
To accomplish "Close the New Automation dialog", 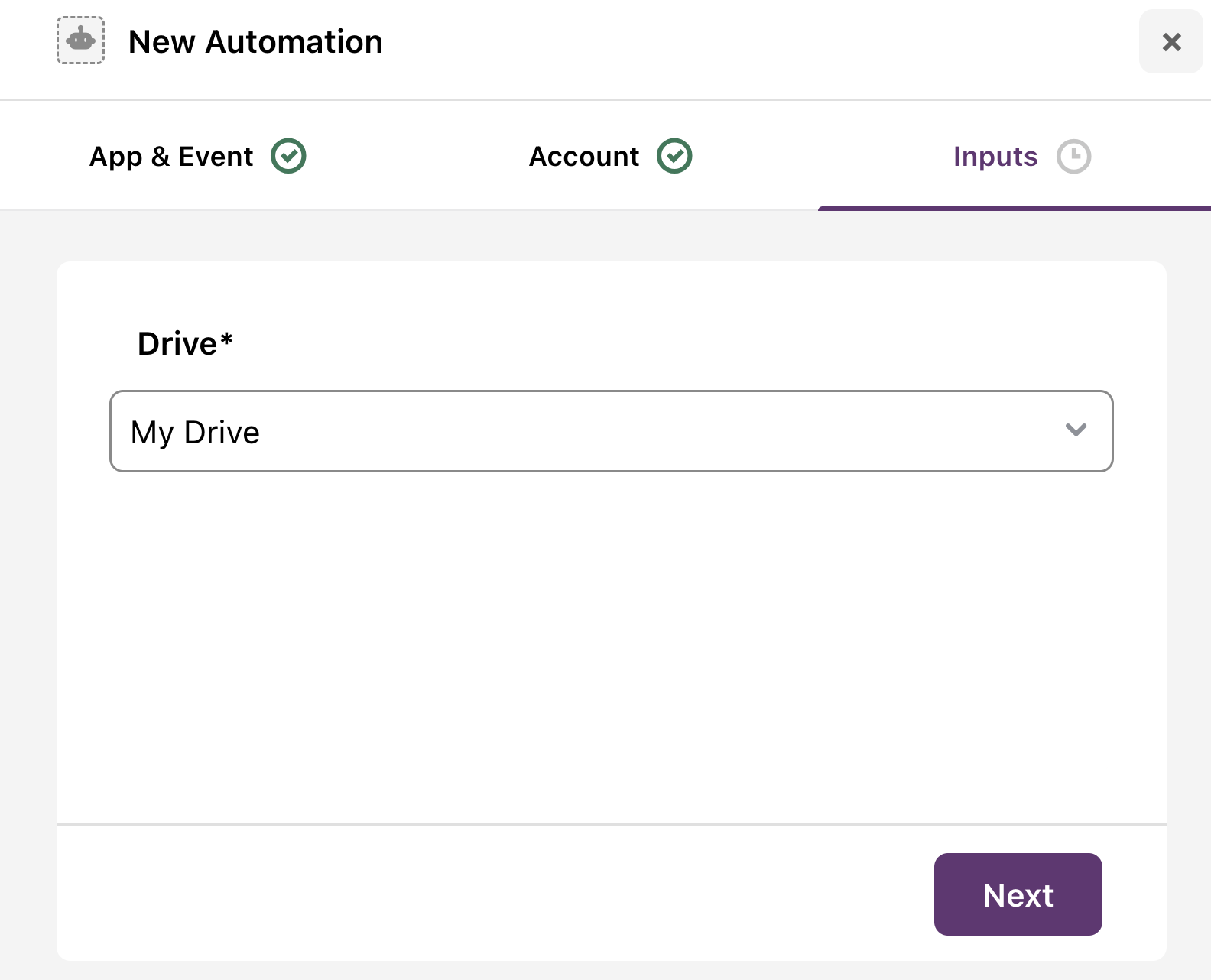I will click(x=1171, y=41).
